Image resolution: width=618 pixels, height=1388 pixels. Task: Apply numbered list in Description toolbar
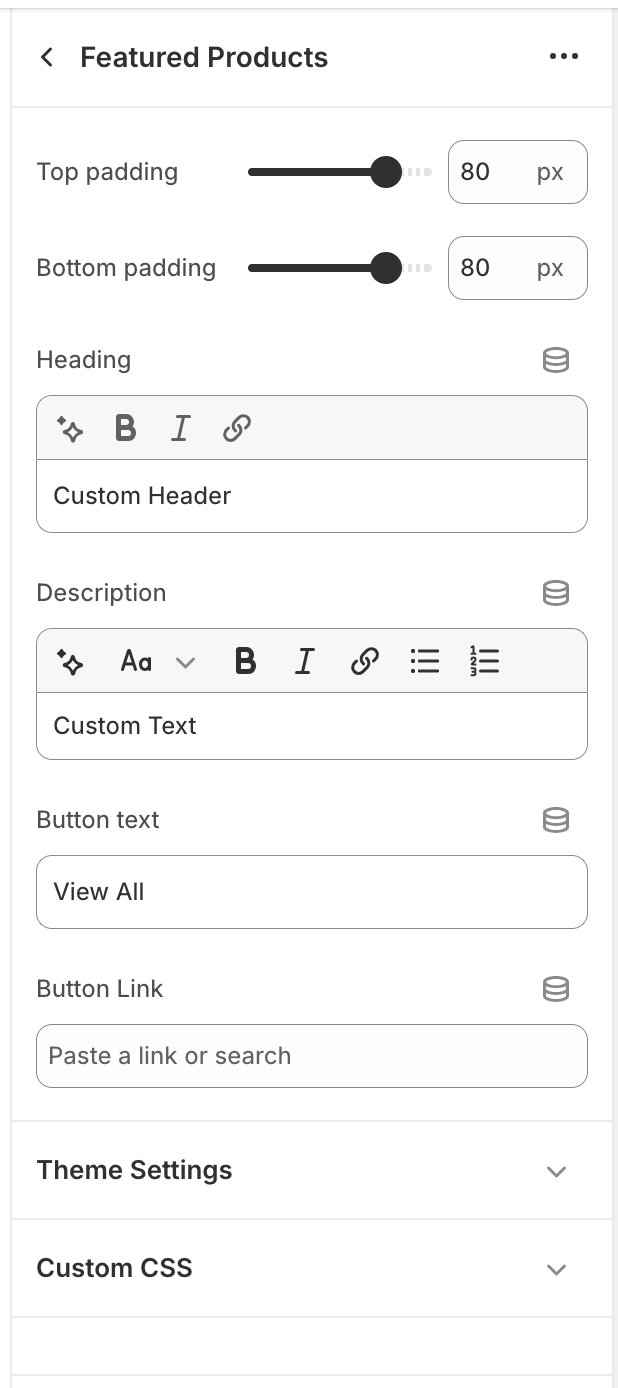(484, 661)
